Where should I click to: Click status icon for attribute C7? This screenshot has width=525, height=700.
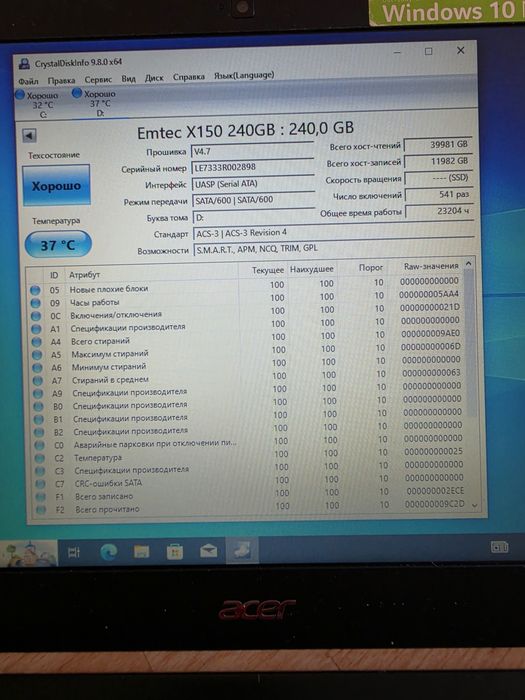(41, 484)
